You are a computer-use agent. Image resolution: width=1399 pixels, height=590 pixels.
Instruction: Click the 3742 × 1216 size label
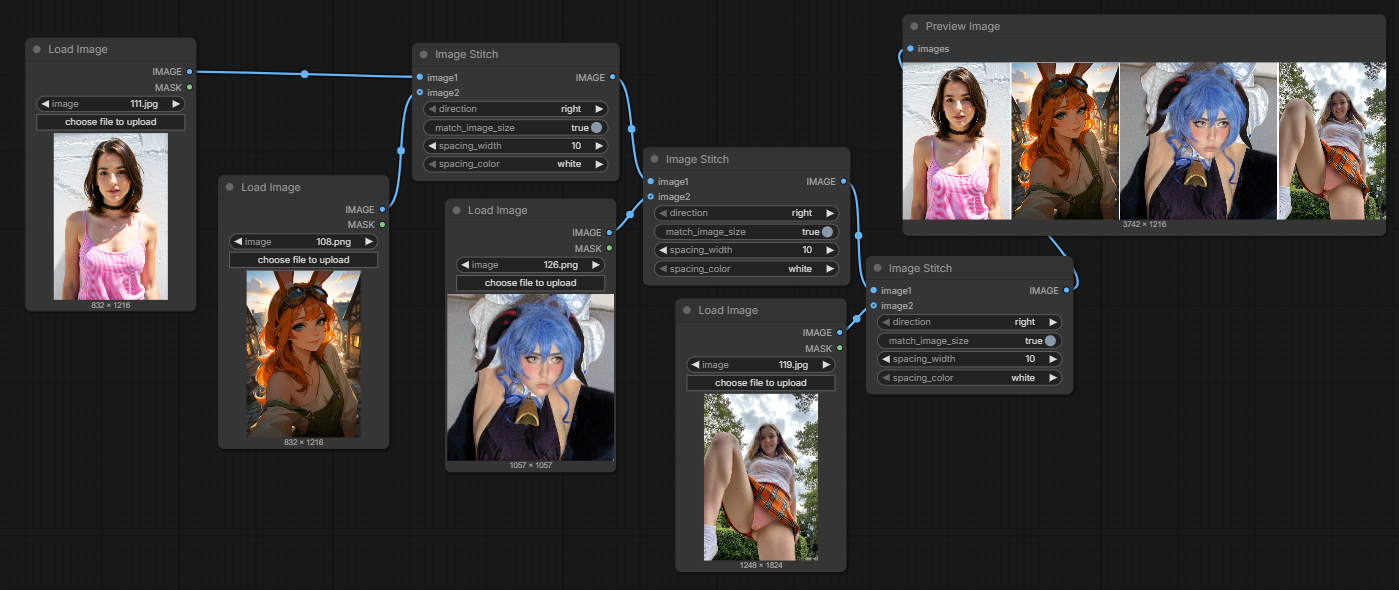tap(1144, 225)
